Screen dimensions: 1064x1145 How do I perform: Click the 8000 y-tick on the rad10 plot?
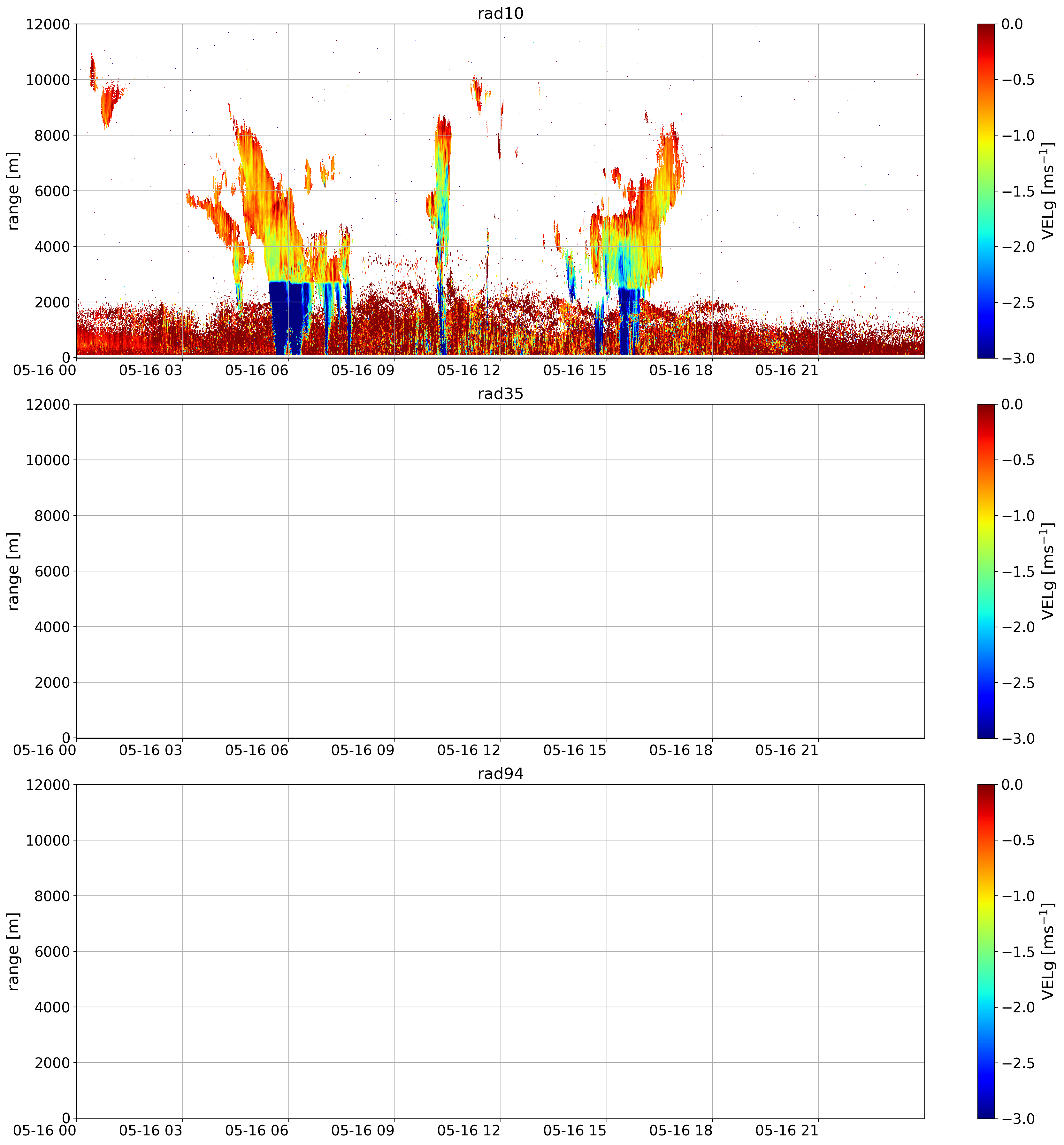(x=52, y=135)
